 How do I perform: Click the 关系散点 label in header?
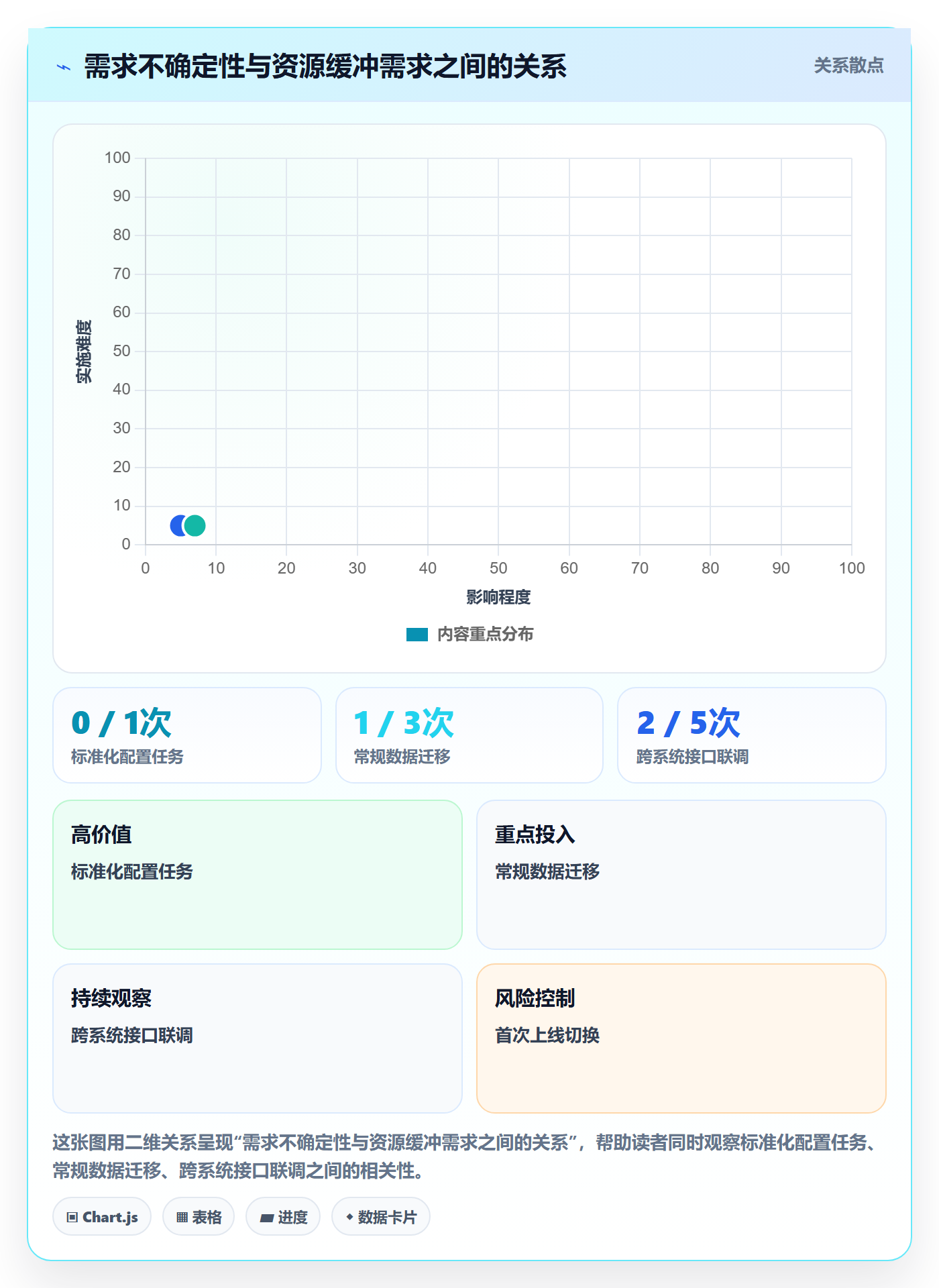click(848, 66)
